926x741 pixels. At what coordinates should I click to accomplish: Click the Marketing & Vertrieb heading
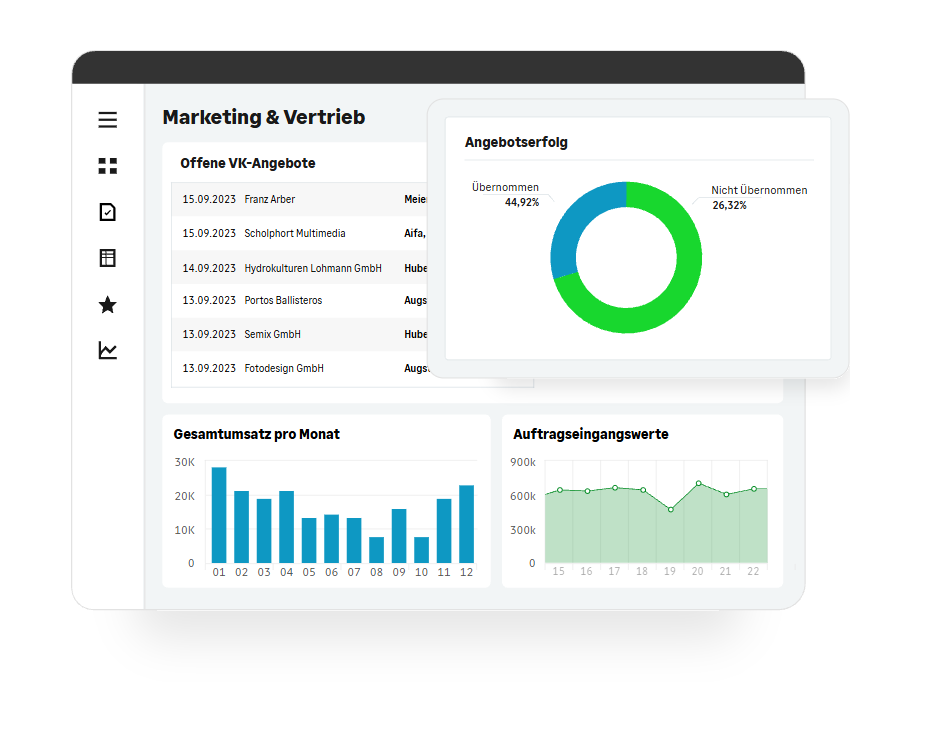click(x=264, y=117)
